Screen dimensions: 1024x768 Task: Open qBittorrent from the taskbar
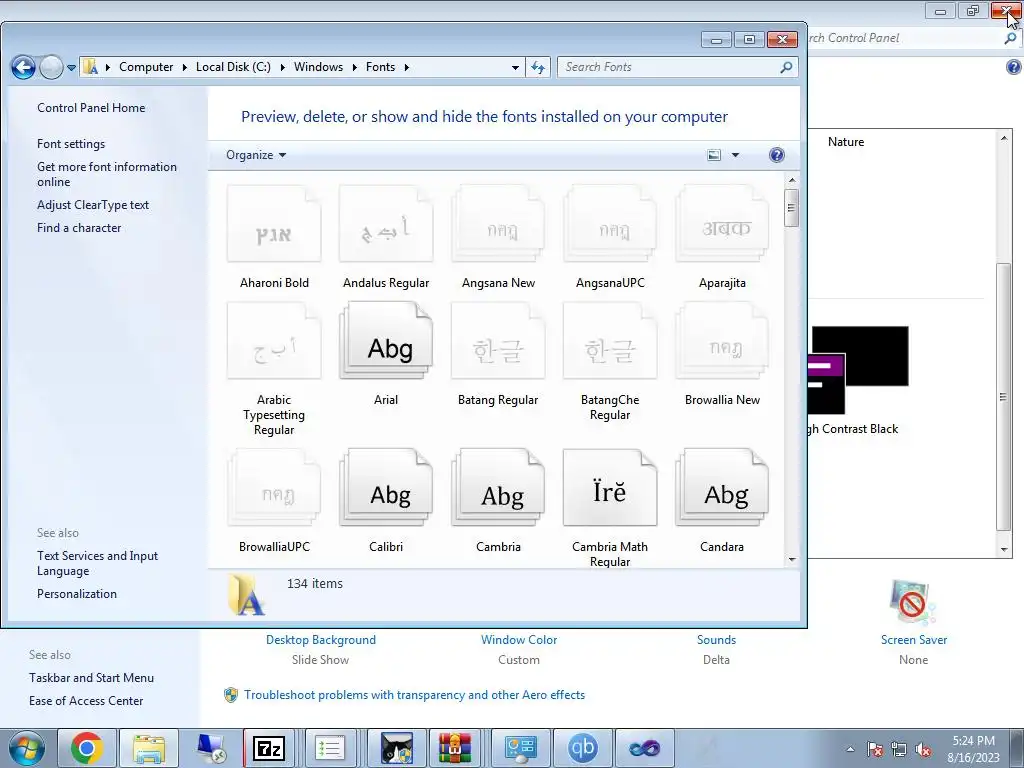pyautogui.click(x=582, y=748)
